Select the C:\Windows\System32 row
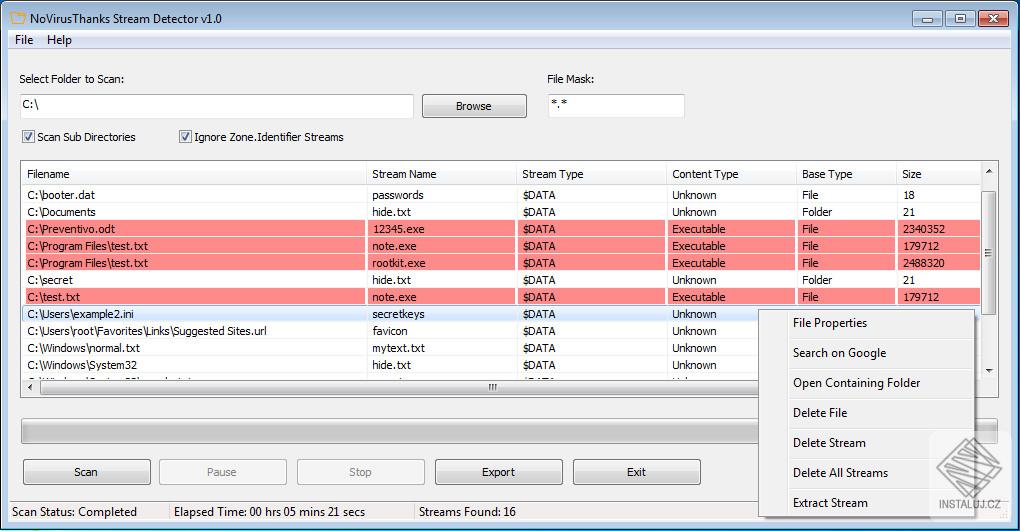The image size is (1020, 531). [390, 364]
